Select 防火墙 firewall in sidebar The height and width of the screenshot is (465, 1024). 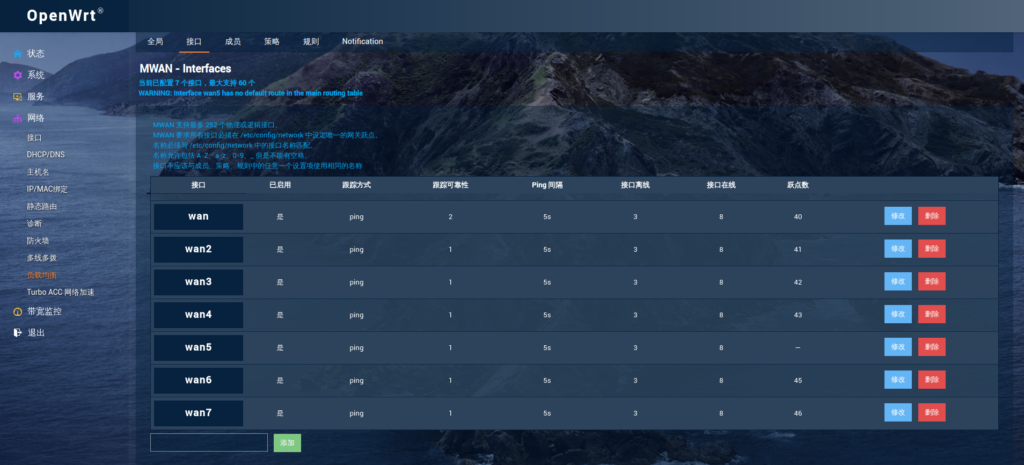38,240
